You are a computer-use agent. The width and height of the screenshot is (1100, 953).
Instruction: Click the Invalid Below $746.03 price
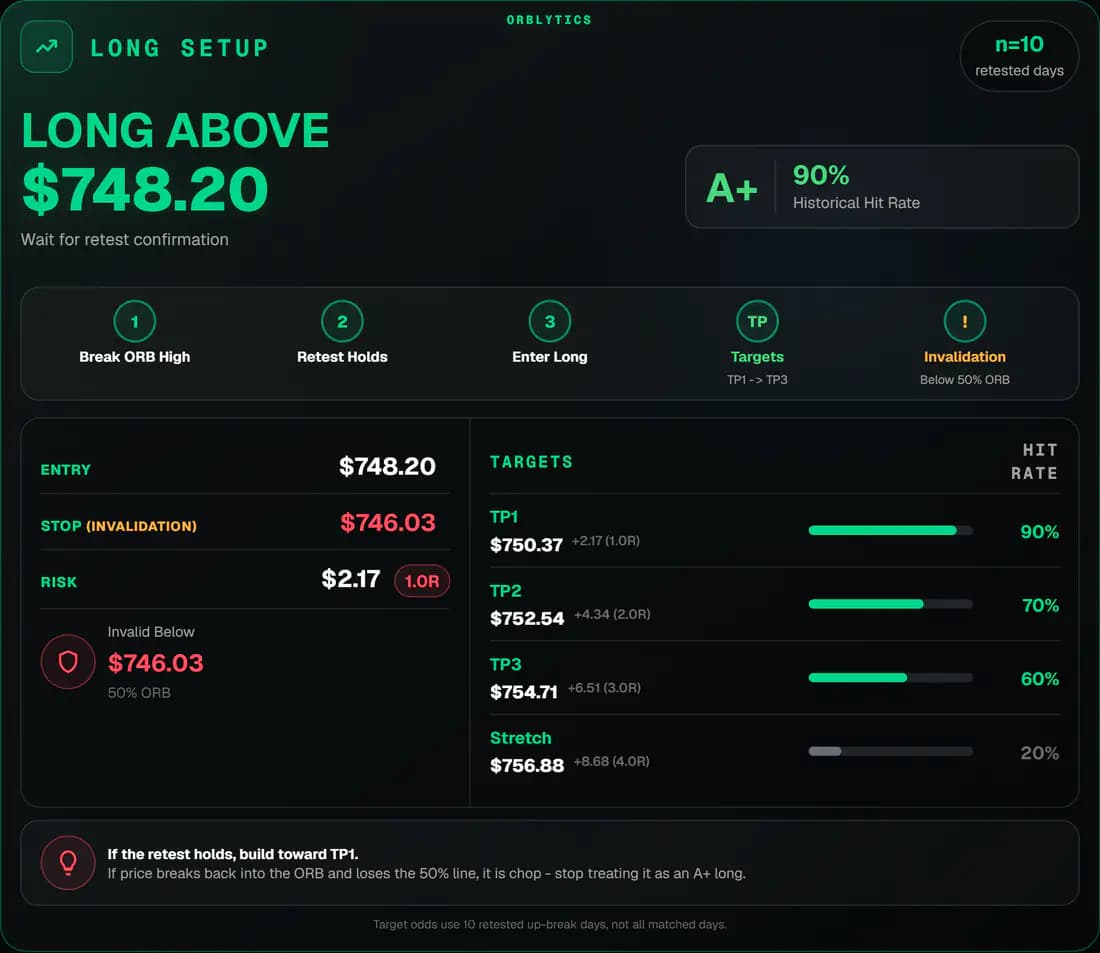click(x=156, y=663)
